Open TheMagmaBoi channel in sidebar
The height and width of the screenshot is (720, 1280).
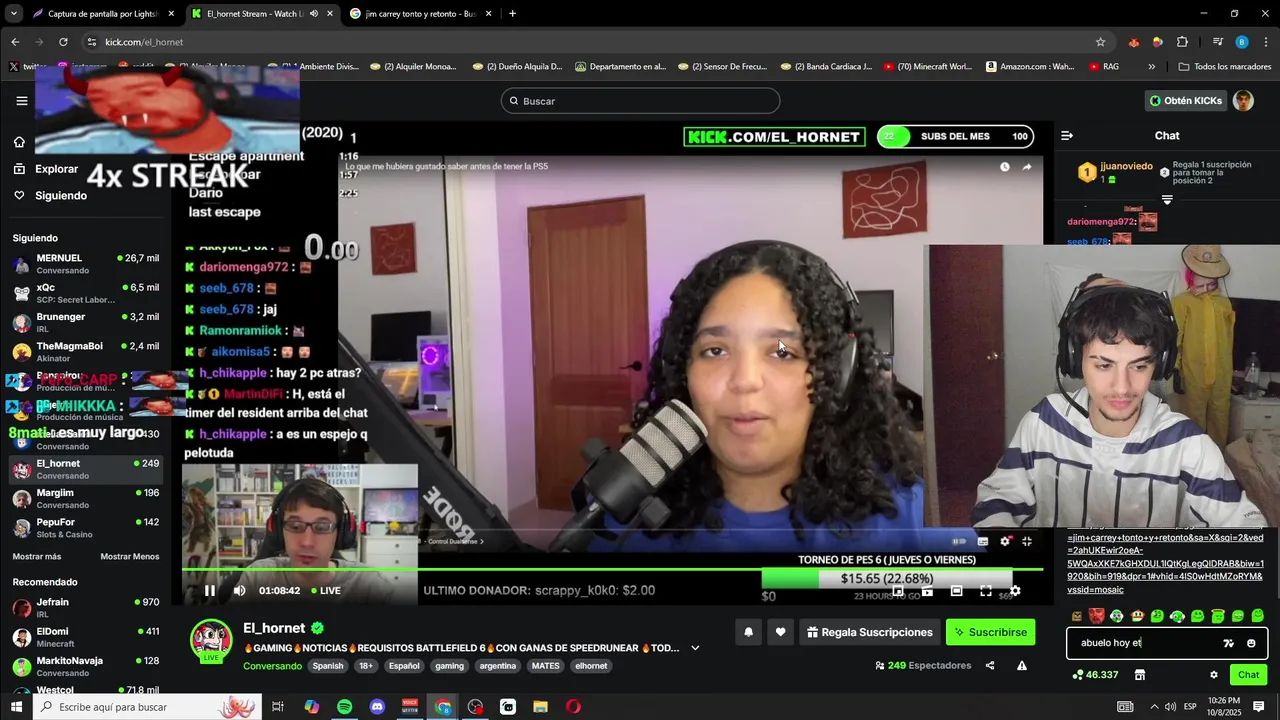pos(85,352)
